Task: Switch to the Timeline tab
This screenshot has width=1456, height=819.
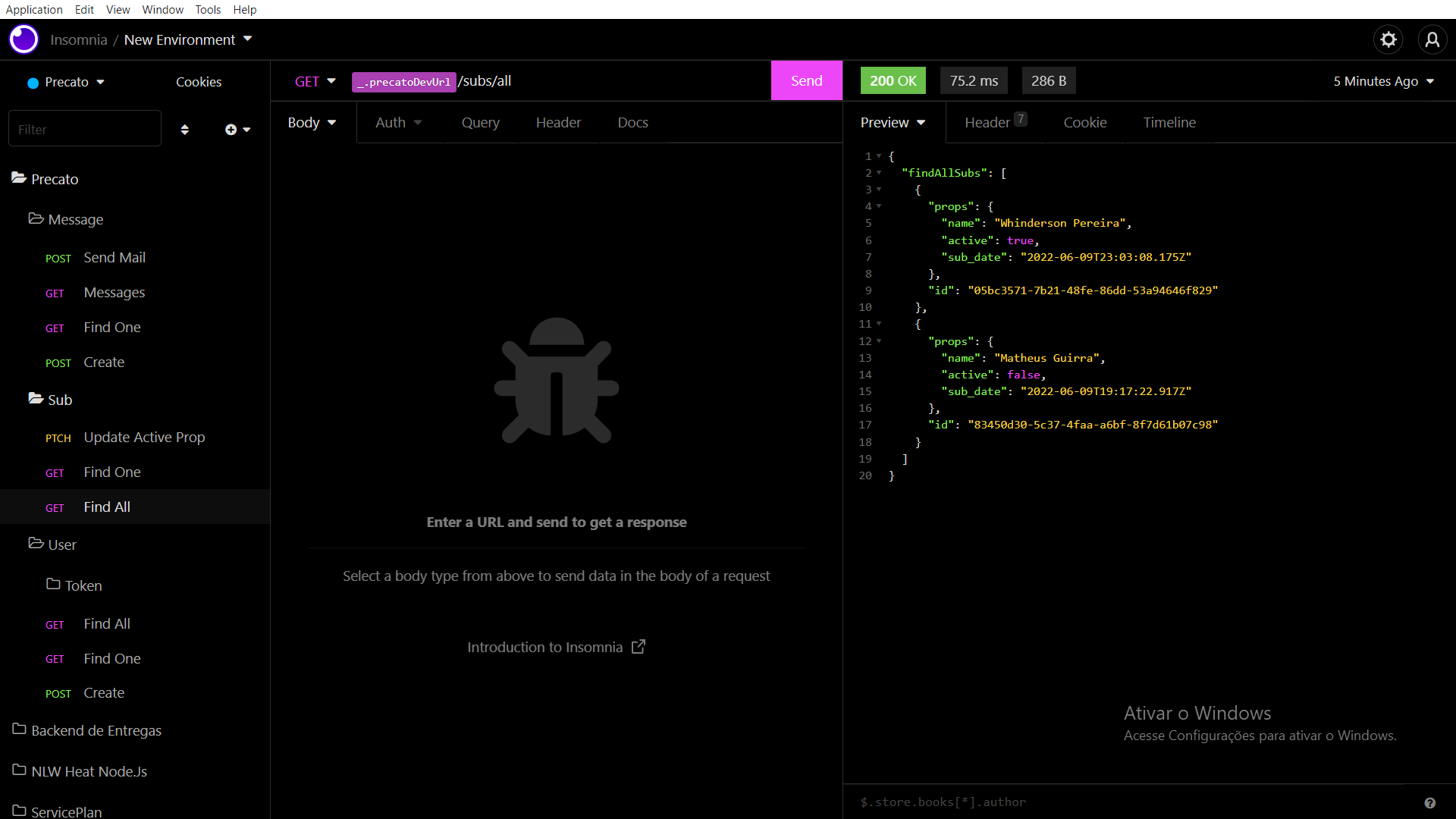Action: pos(1169,123)
